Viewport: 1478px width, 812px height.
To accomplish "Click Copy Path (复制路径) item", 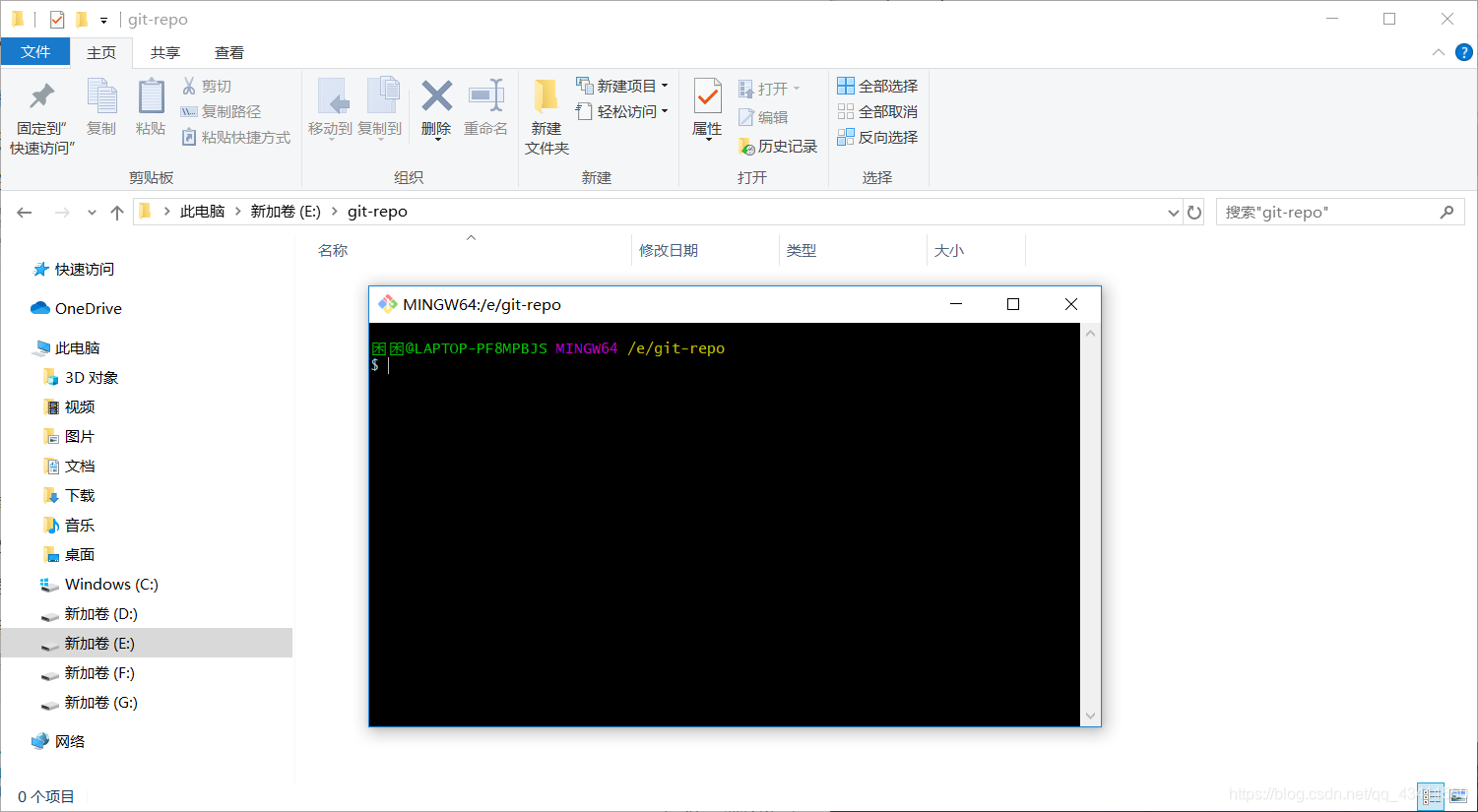I will 222,112.
